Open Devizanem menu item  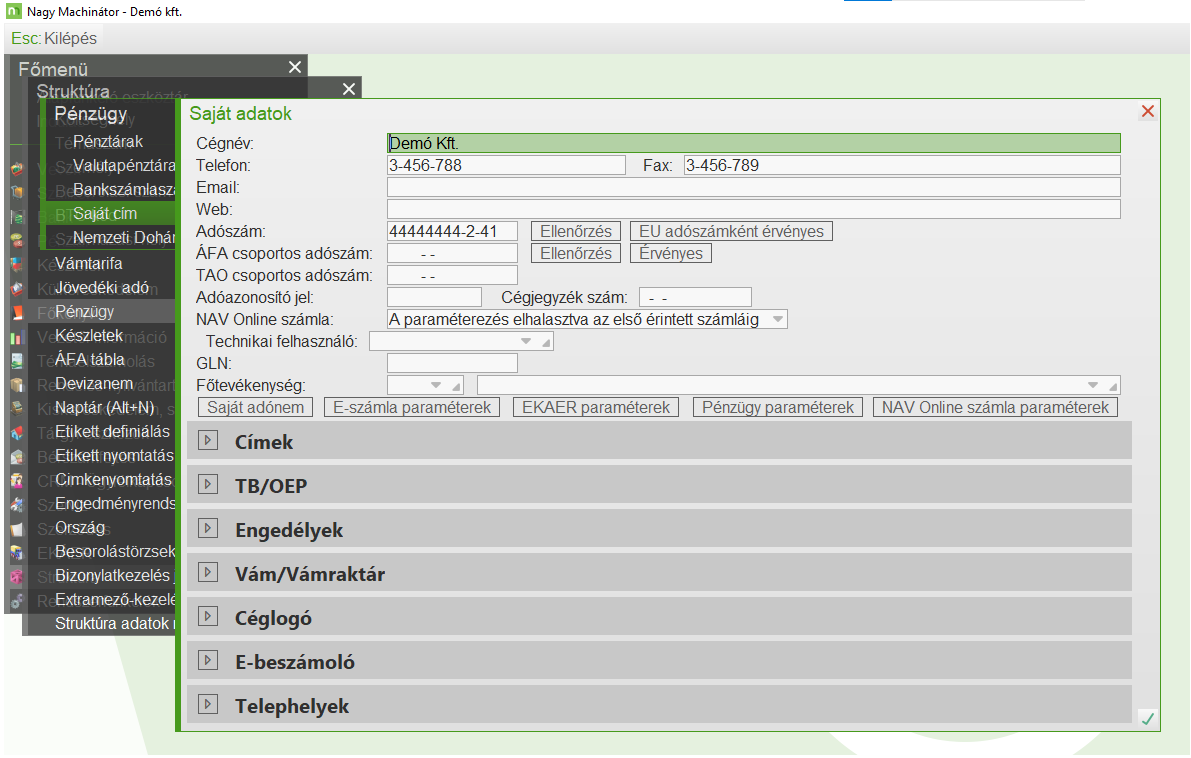(93, 384)
